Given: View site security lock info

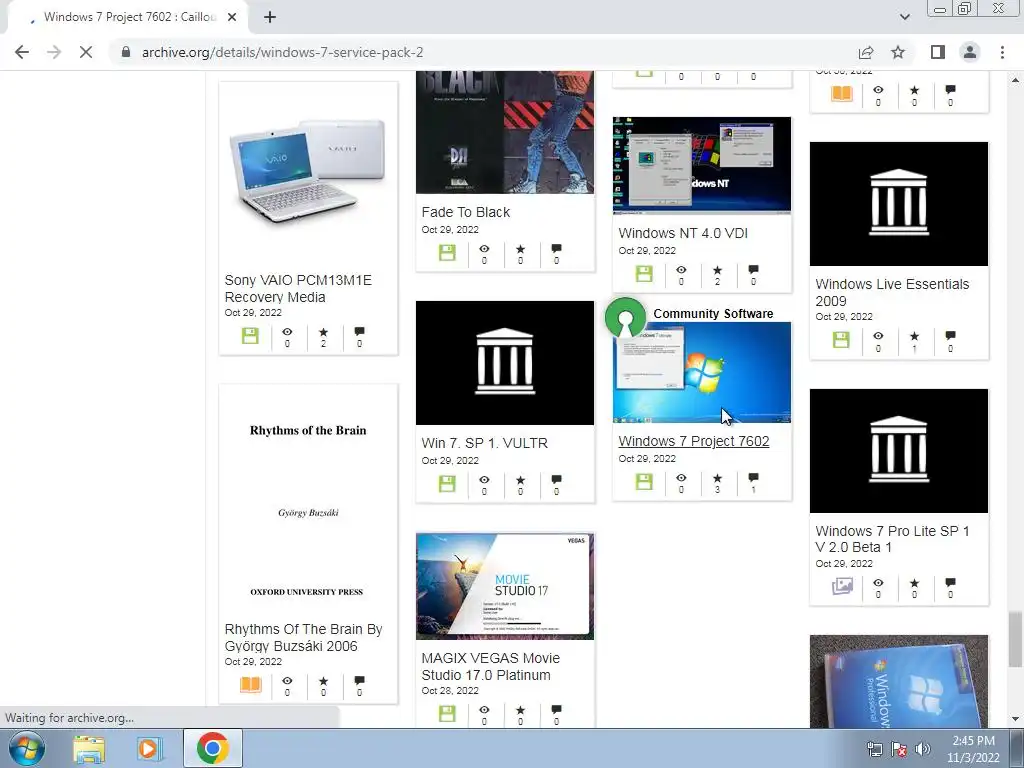Looking at the screenshot, I should [x=126, y=52].
